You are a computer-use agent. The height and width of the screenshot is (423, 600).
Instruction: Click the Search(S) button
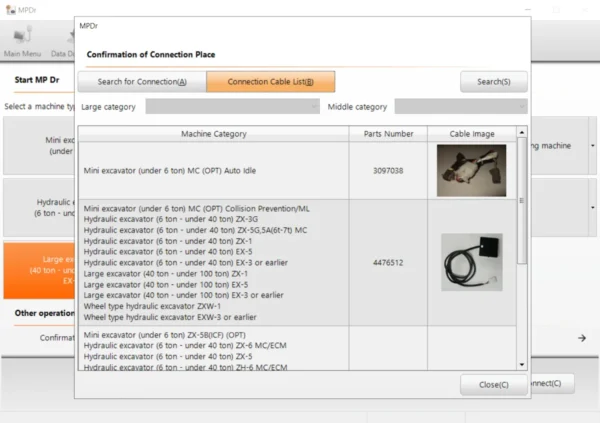coord(494,82)
